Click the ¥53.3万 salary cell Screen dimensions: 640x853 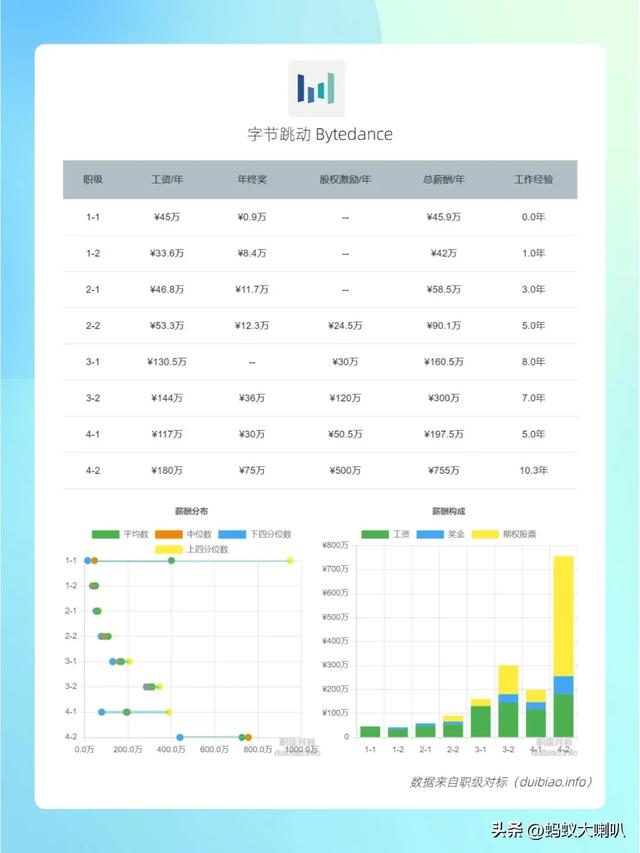click(x=167, y=326)
